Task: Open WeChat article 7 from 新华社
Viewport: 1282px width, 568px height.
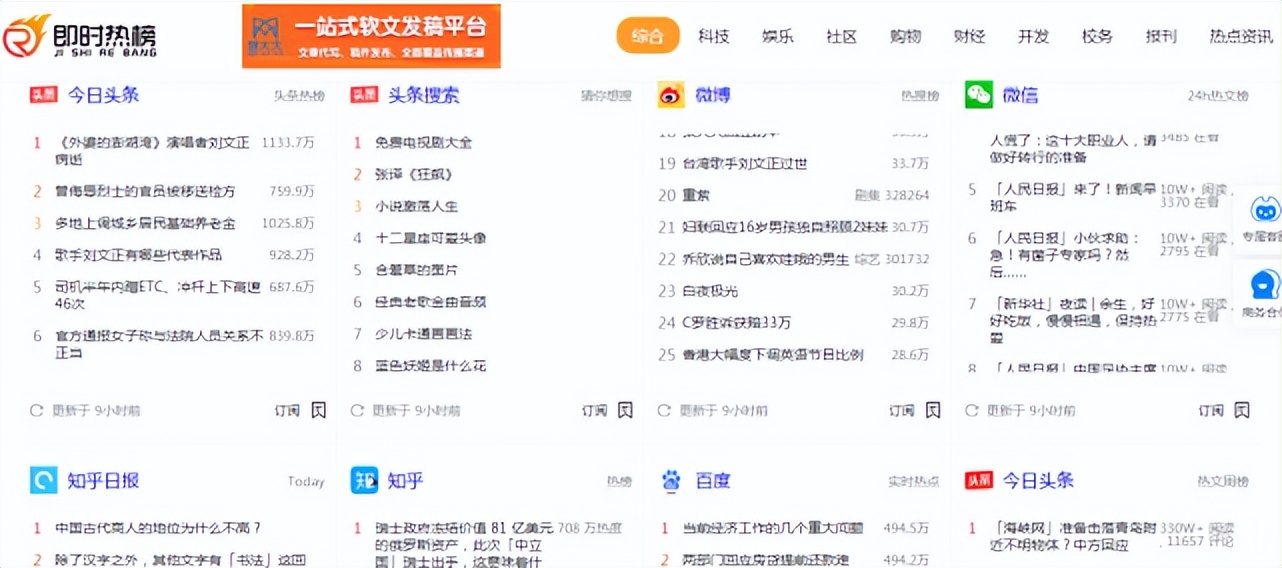Action: coord(1073,320)
